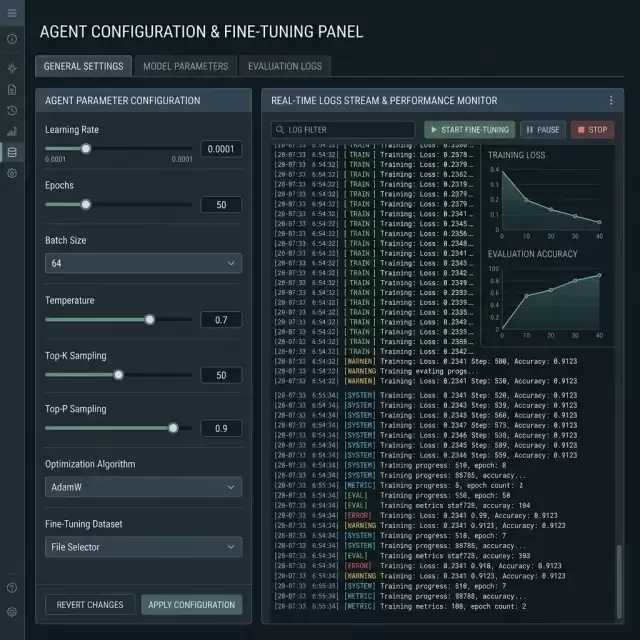The height and width of the screenshot is (640, 640).
Task: Click the Top-P Sampling value field 0.9
Action: (221, 428)
